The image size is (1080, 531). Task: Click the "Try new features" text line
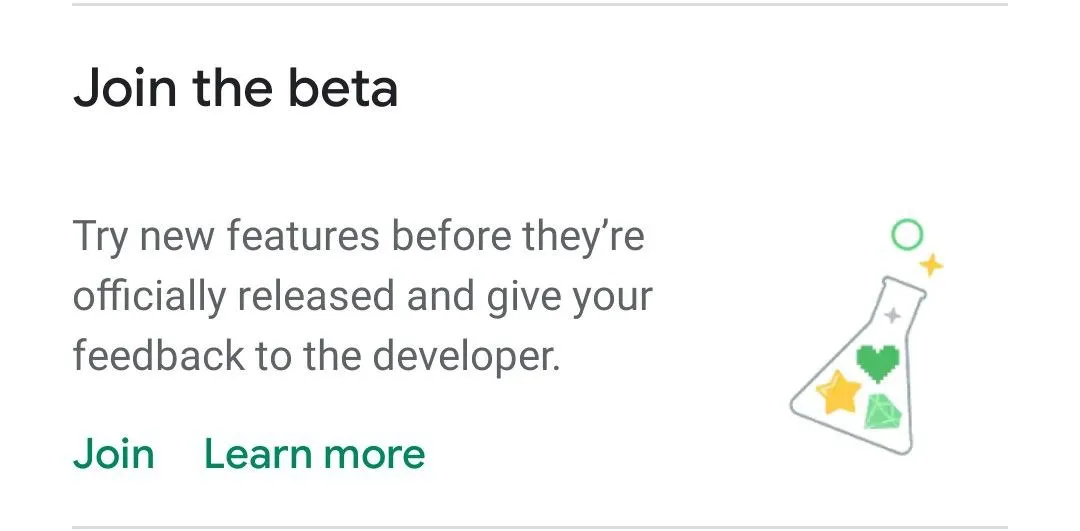pyautogui.click(x=358, y=238)
